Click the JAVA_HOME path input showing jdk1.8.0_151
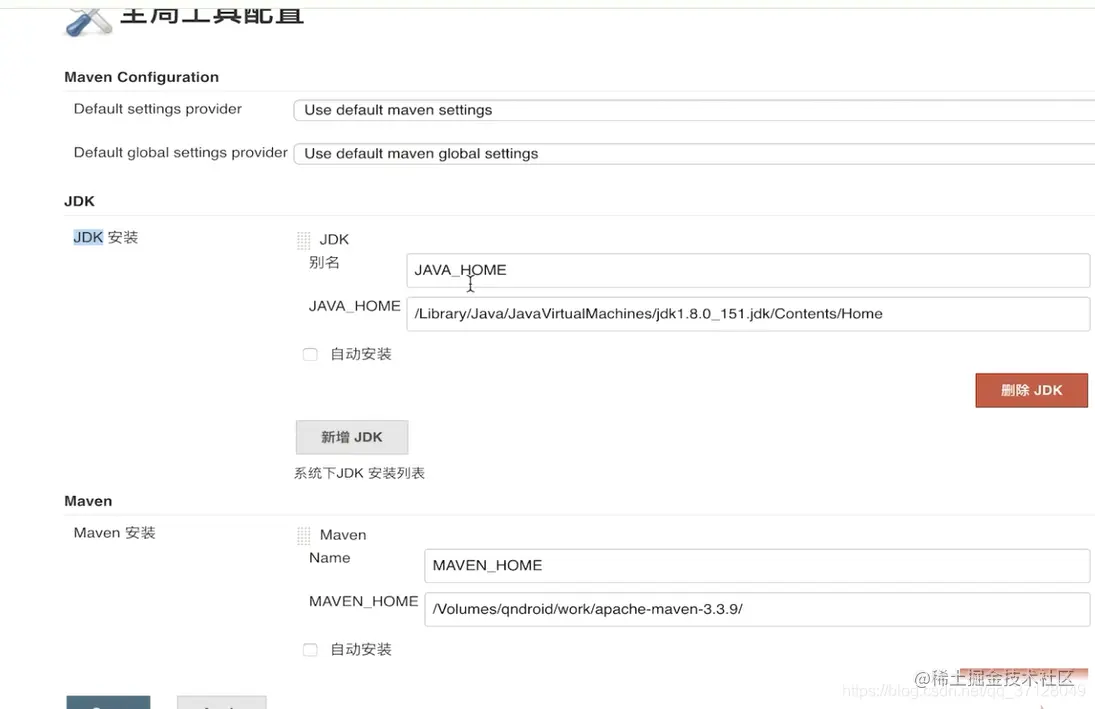The image size is (1095, 709). pyautogui.click(x=748, y=313)
